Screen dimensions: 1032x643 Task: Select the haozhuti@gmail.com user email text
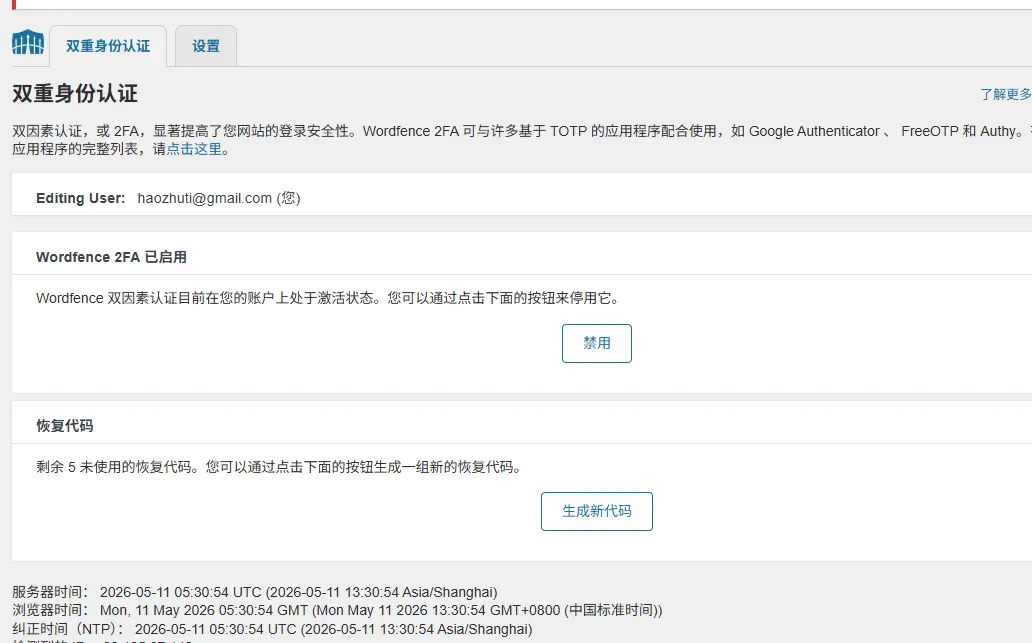tap(205, 198)
